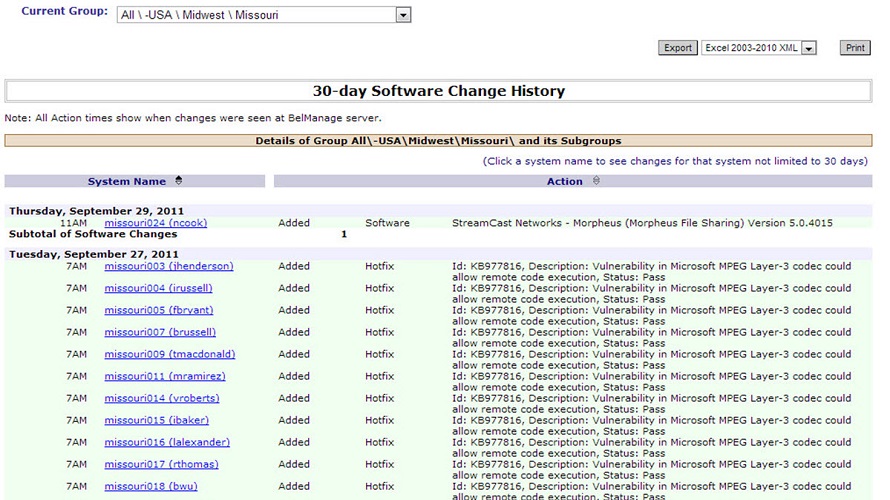Open missouri003 (jhenderson) change history
This screenshot has width=890, height=500.
tap(168, 267)
